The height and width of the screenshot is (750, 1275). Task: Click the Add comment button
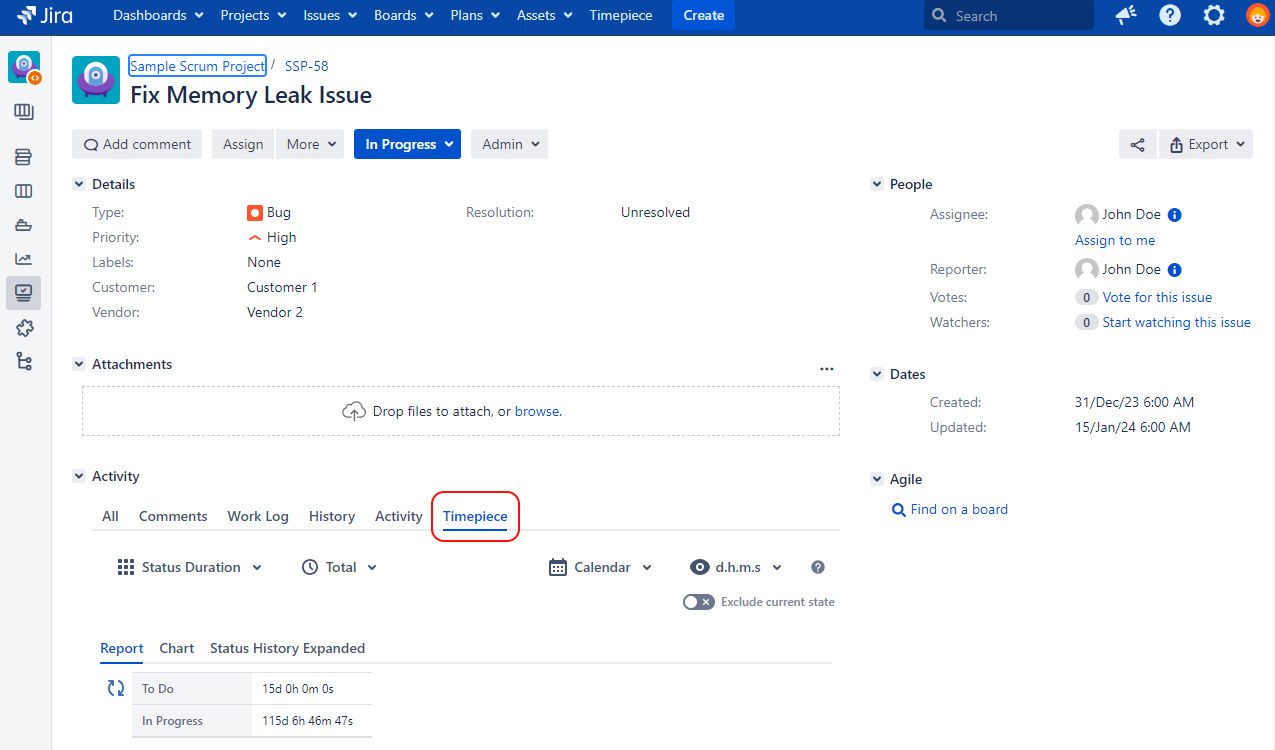pos(137,144)
